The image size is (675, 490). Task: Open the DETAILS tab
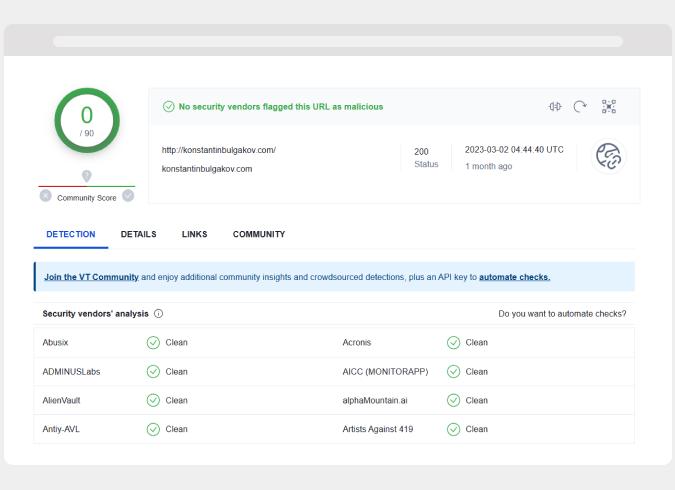138,234
